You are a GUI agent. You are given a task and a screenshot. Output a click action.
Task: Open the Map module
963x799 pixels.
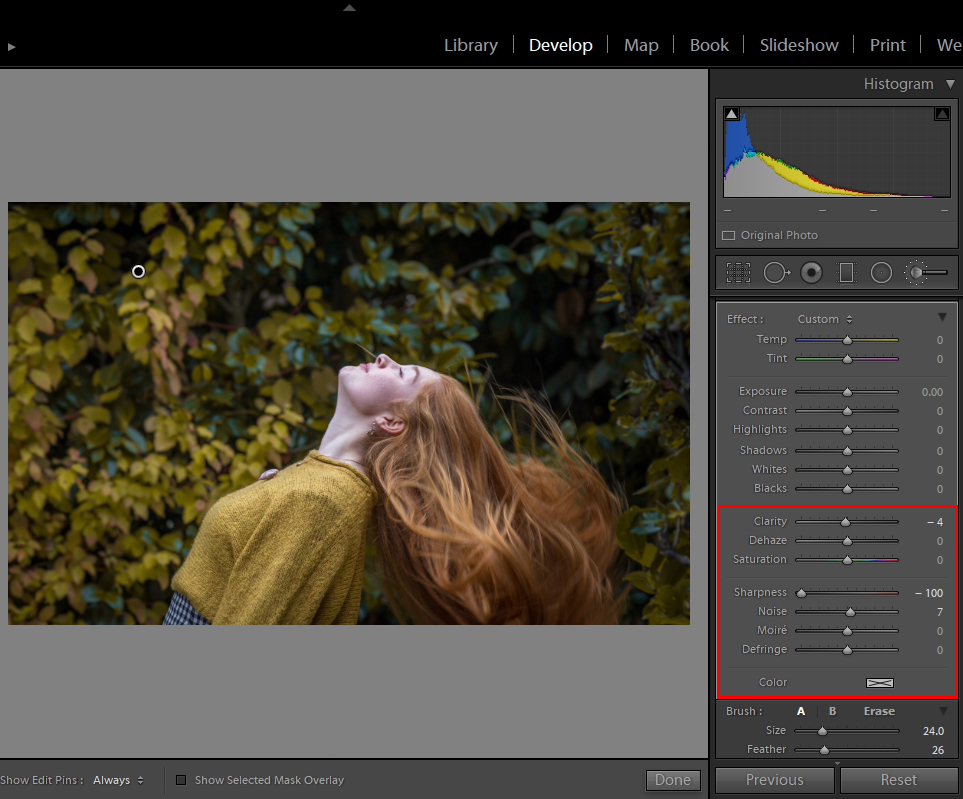pyautogui.click(x=641, y=45)
